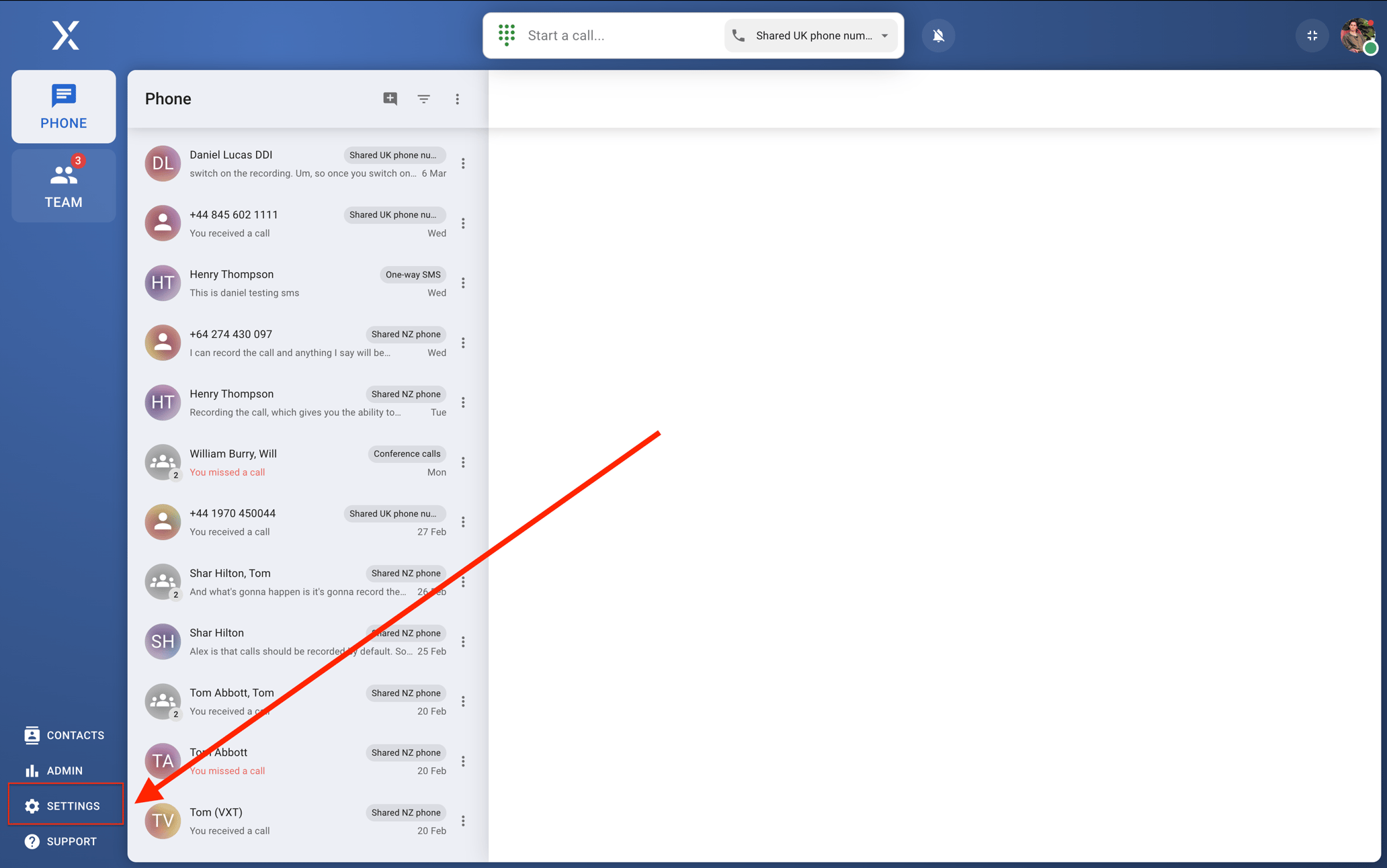Open the user profile avatar

[1357, 35]
